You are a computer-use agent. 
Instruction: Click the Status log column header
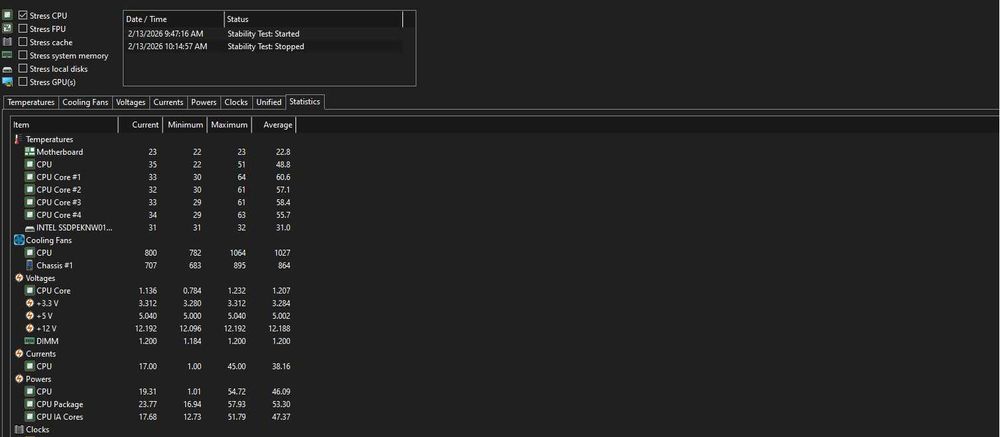pos(314,19)
